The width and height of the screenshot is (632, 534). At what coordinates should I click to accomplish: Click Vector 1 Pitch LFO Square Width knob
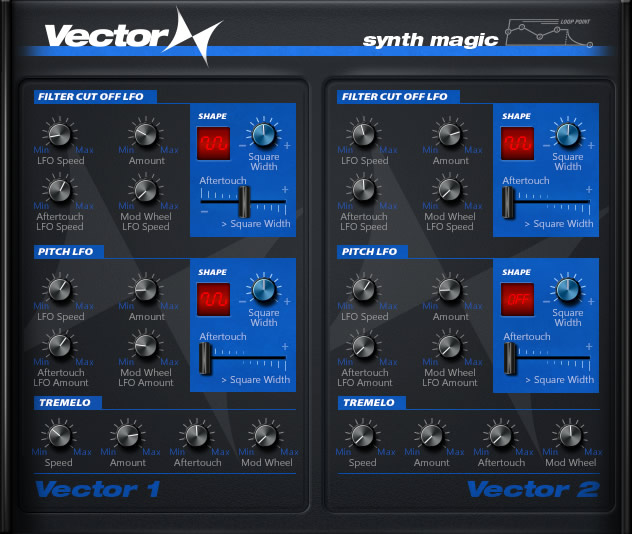264,290
